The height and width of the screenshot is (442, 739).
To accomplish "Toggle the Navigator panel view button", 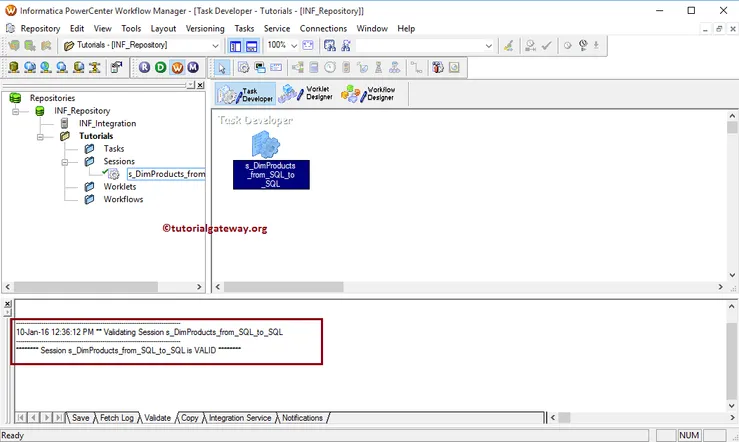I will tap(235, 46).
